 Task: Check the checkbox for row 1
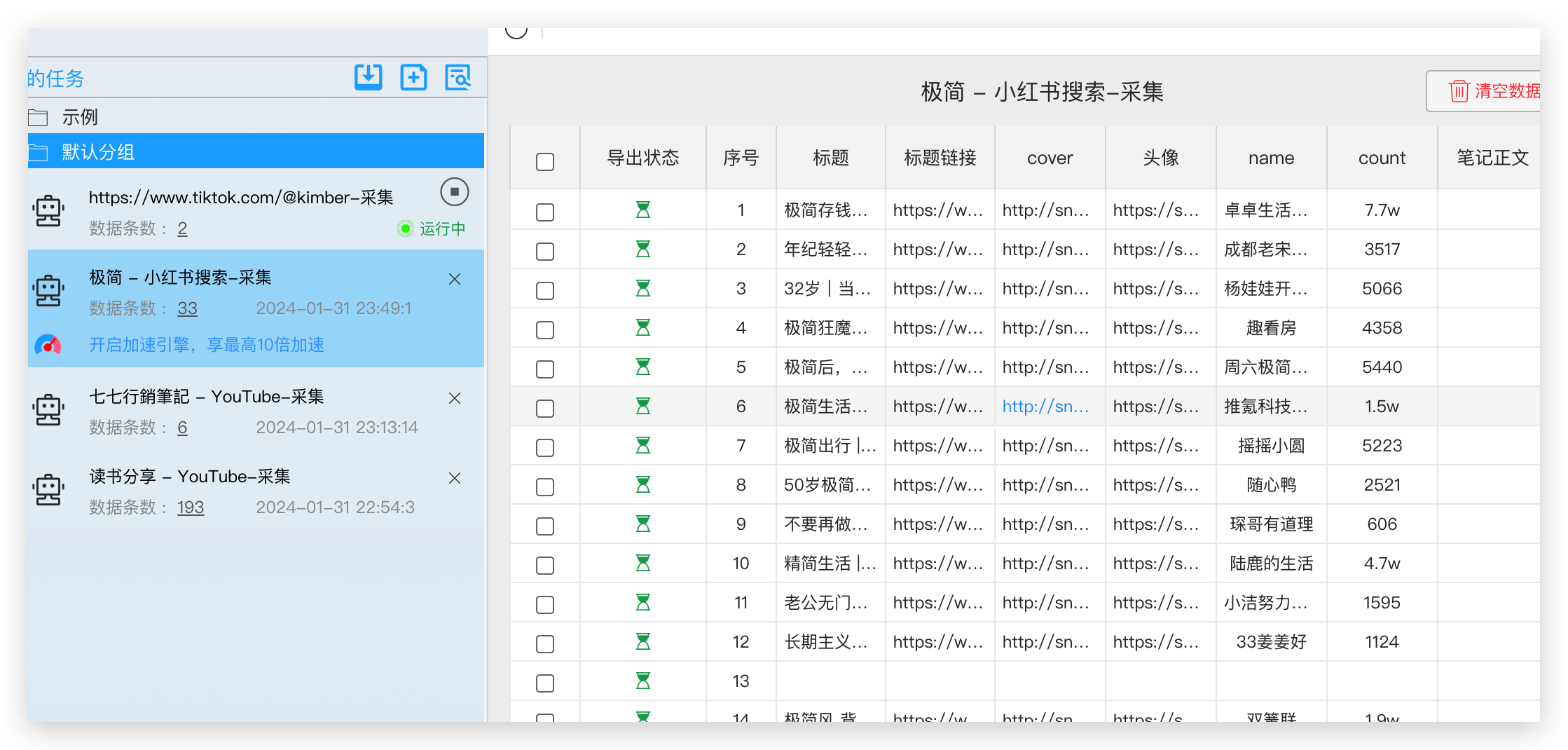click(545, 212)
